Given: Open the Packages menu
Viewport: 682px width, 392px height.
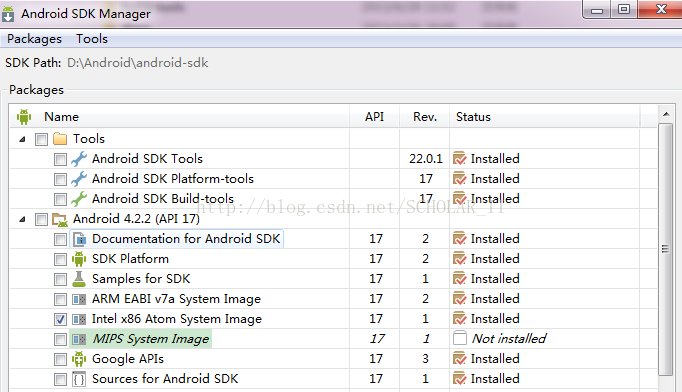Looking at the screenshot, I should point(34,39).
